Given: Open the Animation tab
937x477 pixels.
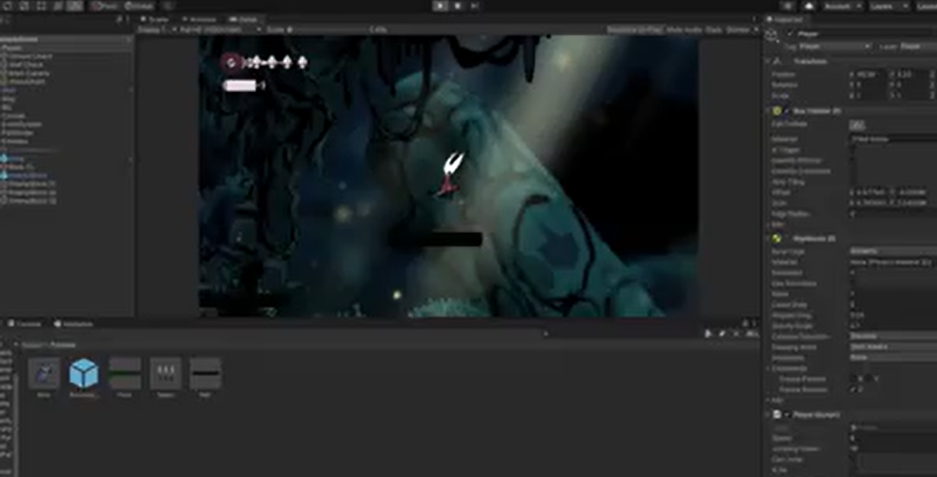Looking at the screenshot, I should tap(74, 323).
